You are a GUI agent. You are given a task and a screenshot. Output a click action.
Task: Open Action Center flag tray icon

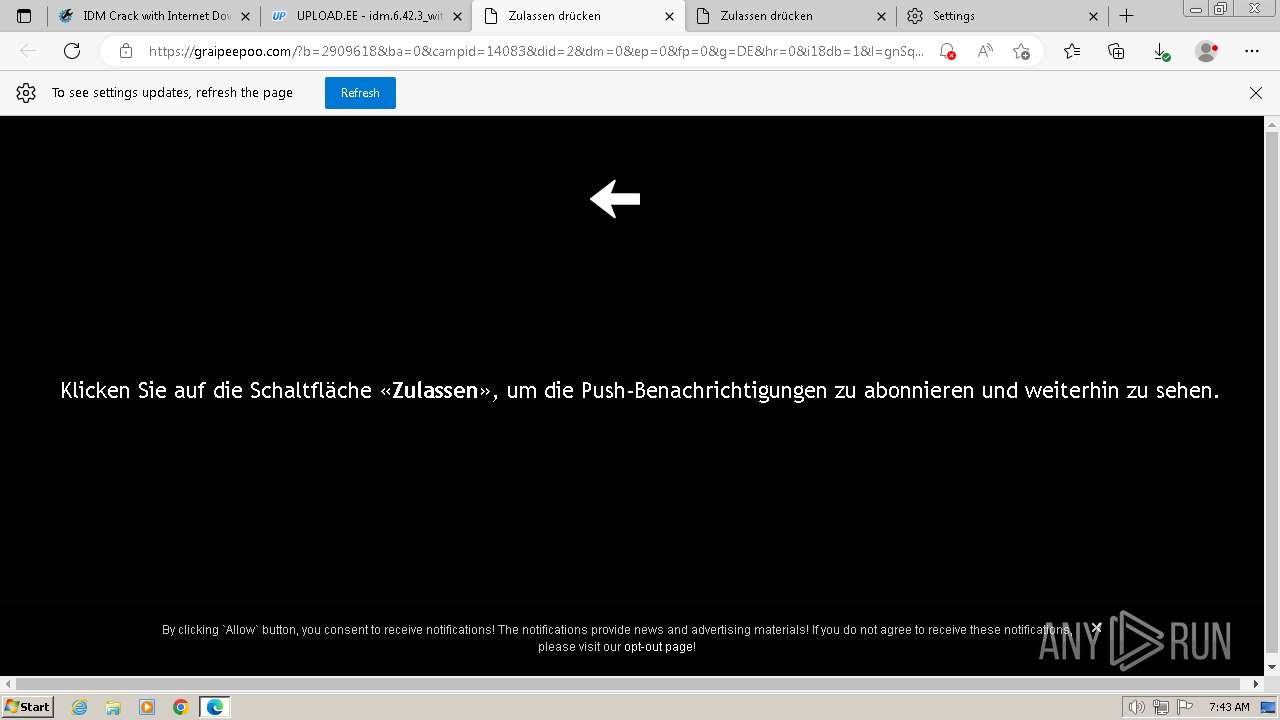1183,707
